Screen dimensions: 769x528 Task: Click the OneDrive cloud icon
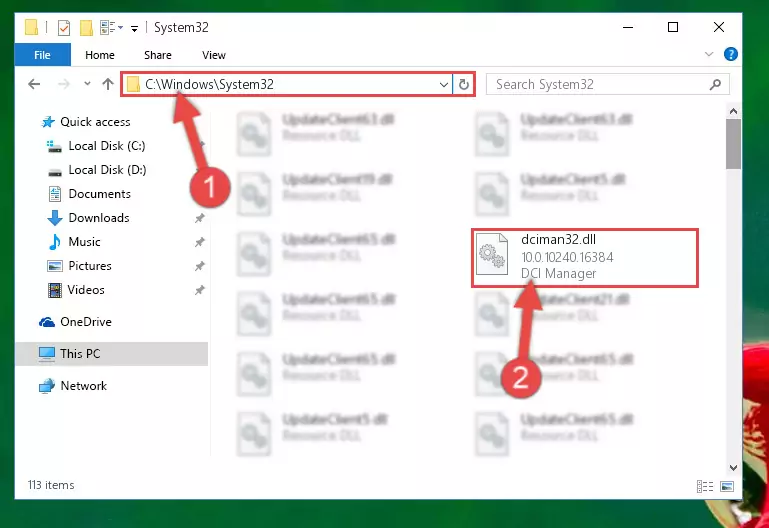click(x=47, y=322)
